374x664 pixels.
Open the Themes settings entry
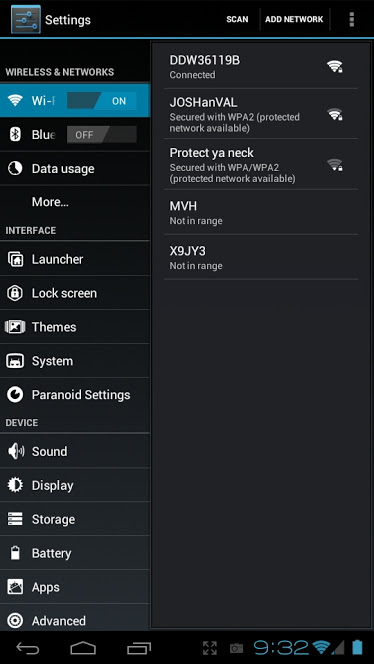75,327
